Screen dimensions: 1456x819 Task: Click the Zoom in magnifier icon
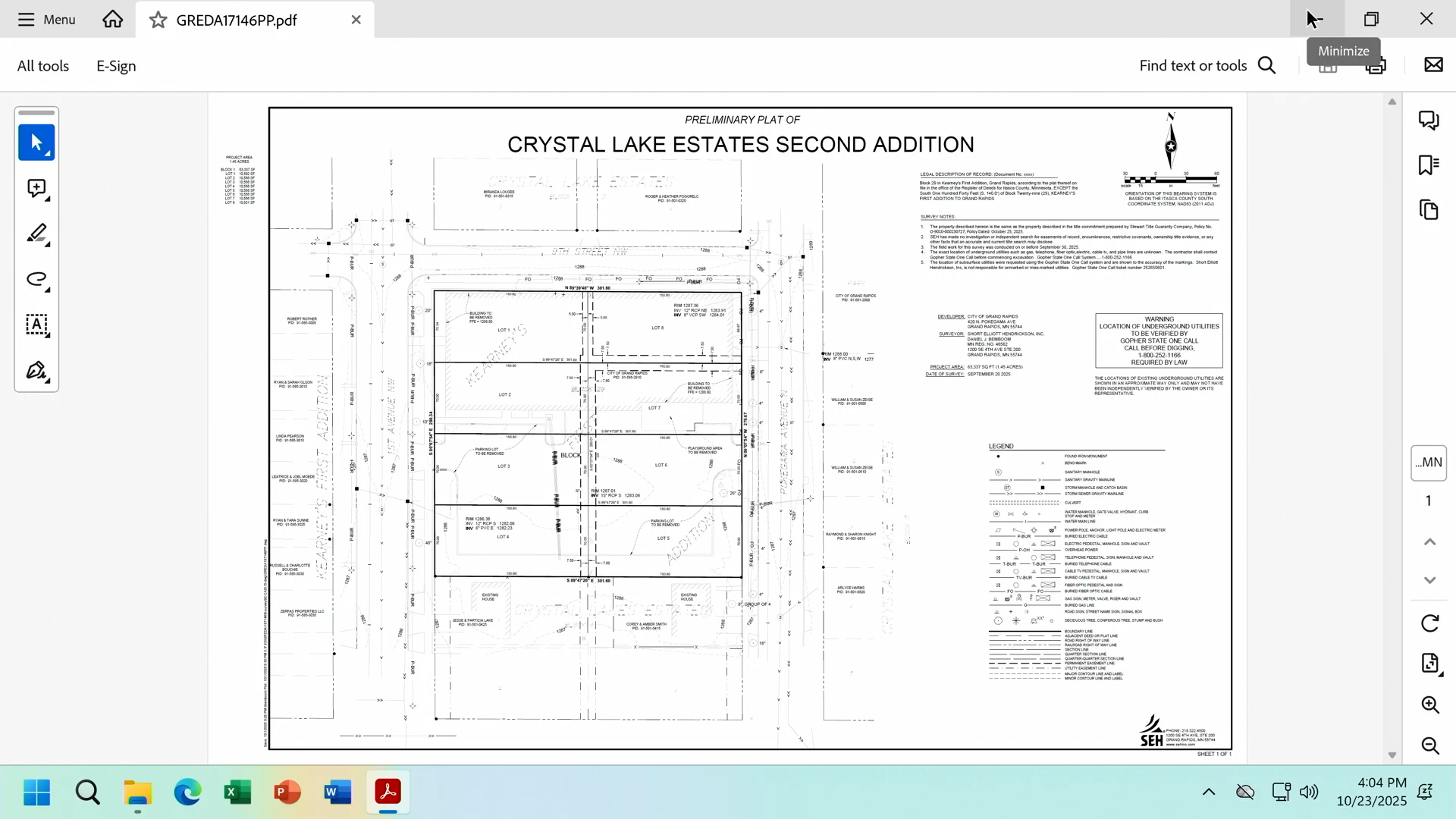point(1430,704)
